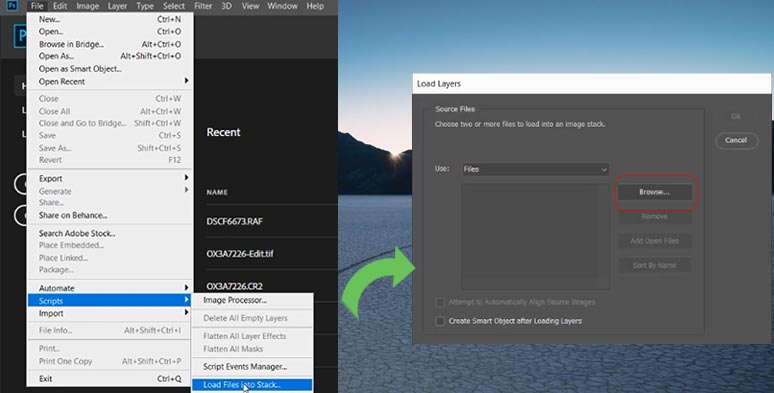Choose Exit from the File menu
Image resolution: width=774 pixels, height=393 pixels.
tap(110, 379)
